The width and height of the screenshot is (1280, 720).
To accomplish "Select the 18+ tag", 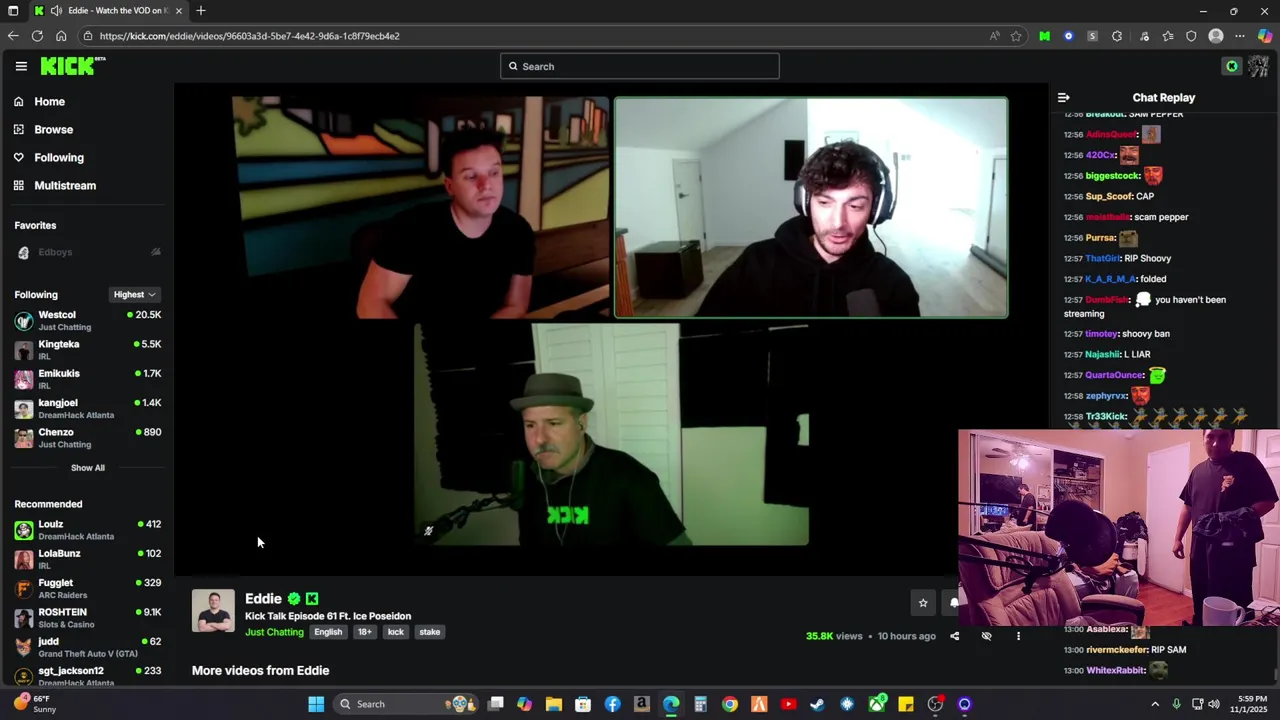I will [364, 632].
